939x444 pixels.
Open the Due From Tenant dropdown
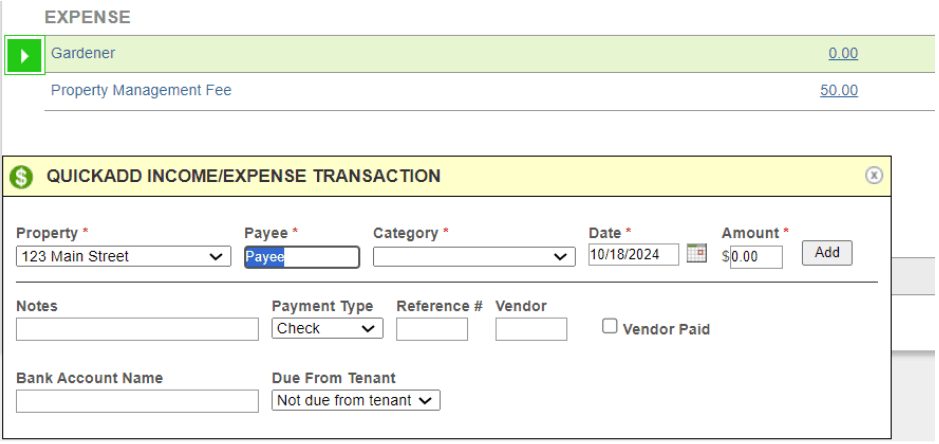point(356,401)
